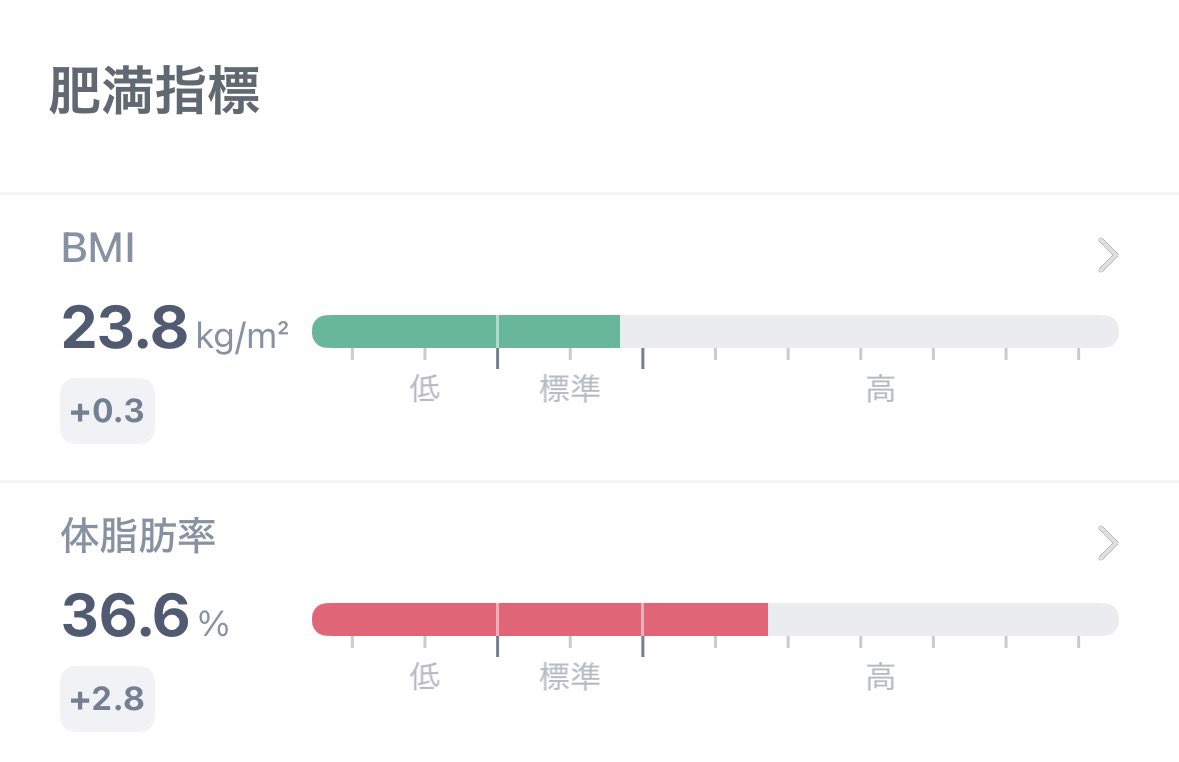Expand 体脂肪率 details via chevron arrow
The height and width of the screenshot is (762, 1179).
pos(1107,543)
